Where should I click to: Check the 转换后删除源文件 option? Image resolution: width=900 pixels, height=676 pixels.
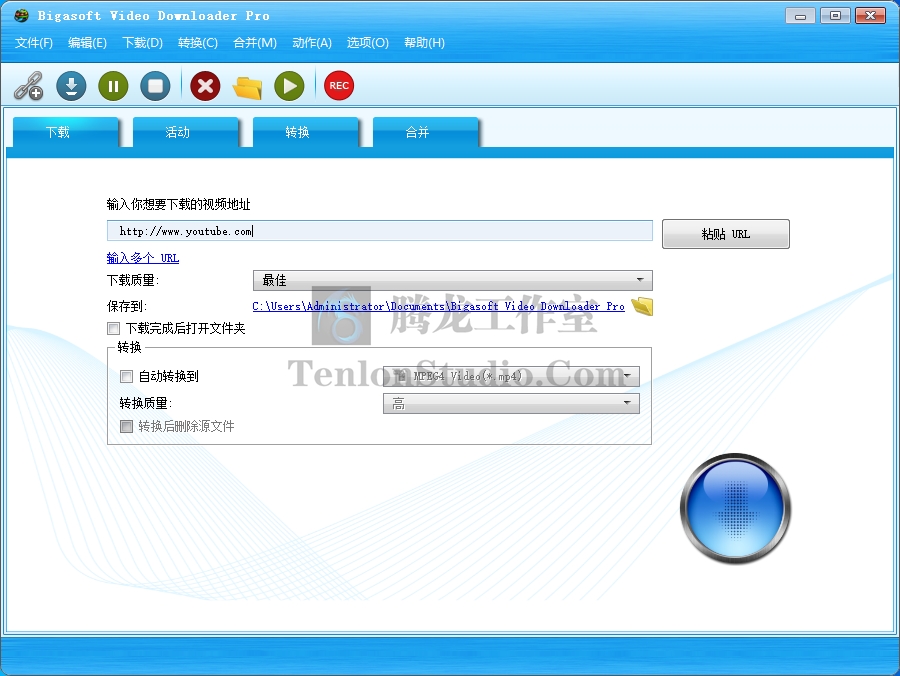(126, 426)
